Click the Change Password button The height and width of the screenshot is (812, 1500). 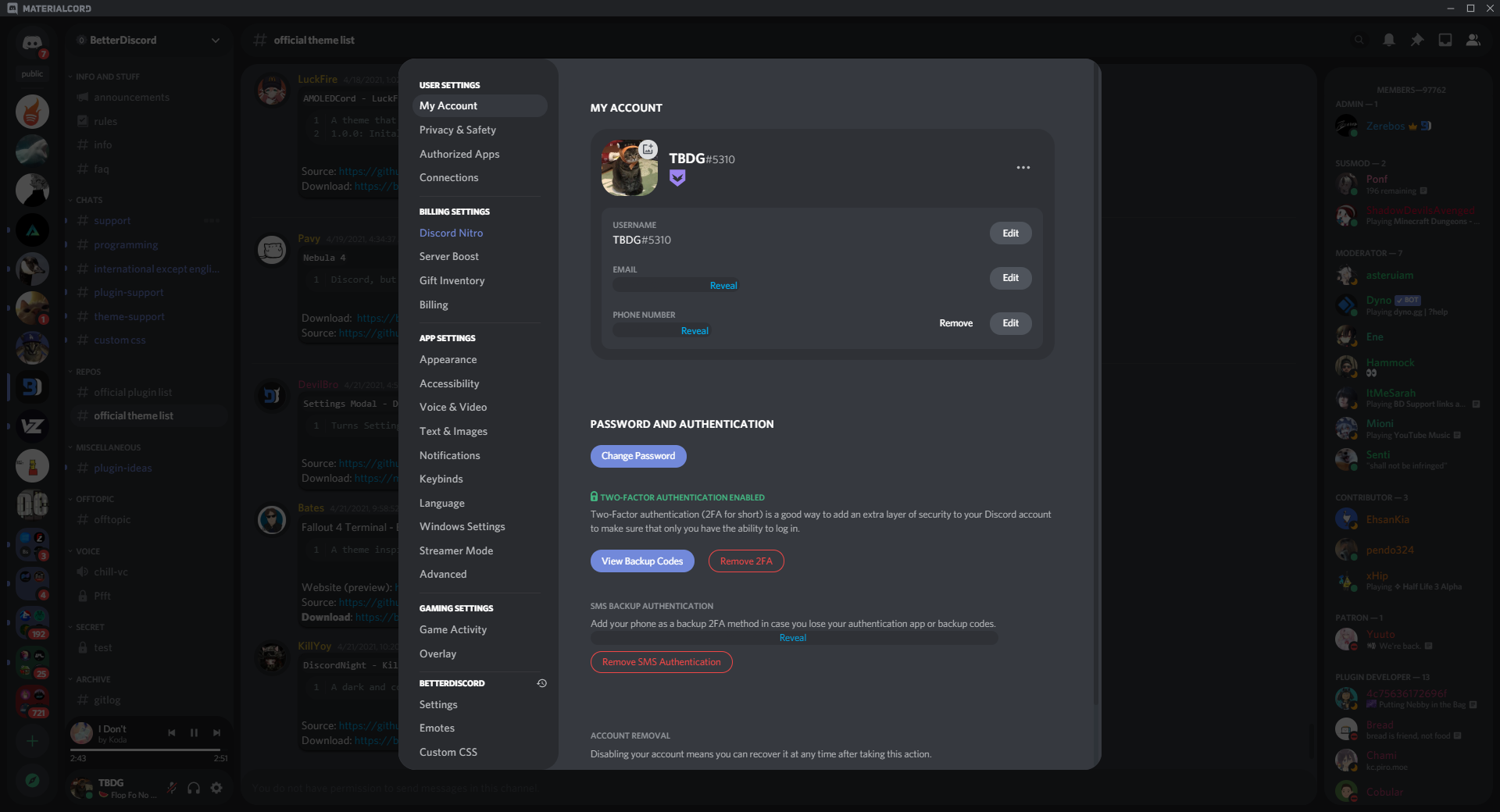(638, 456)
